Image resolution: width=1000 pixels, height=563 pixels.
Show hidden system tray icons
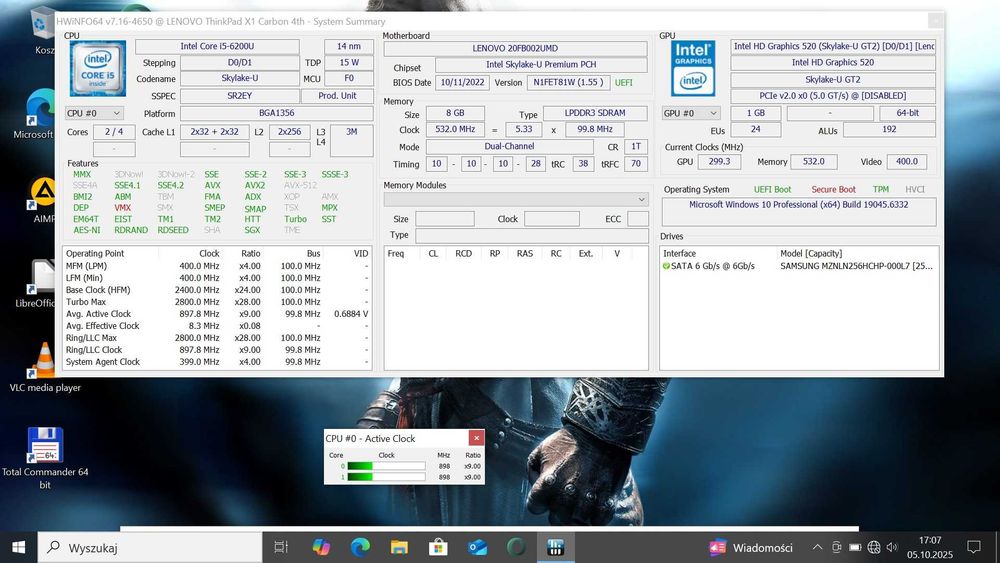tap(817, 547)
